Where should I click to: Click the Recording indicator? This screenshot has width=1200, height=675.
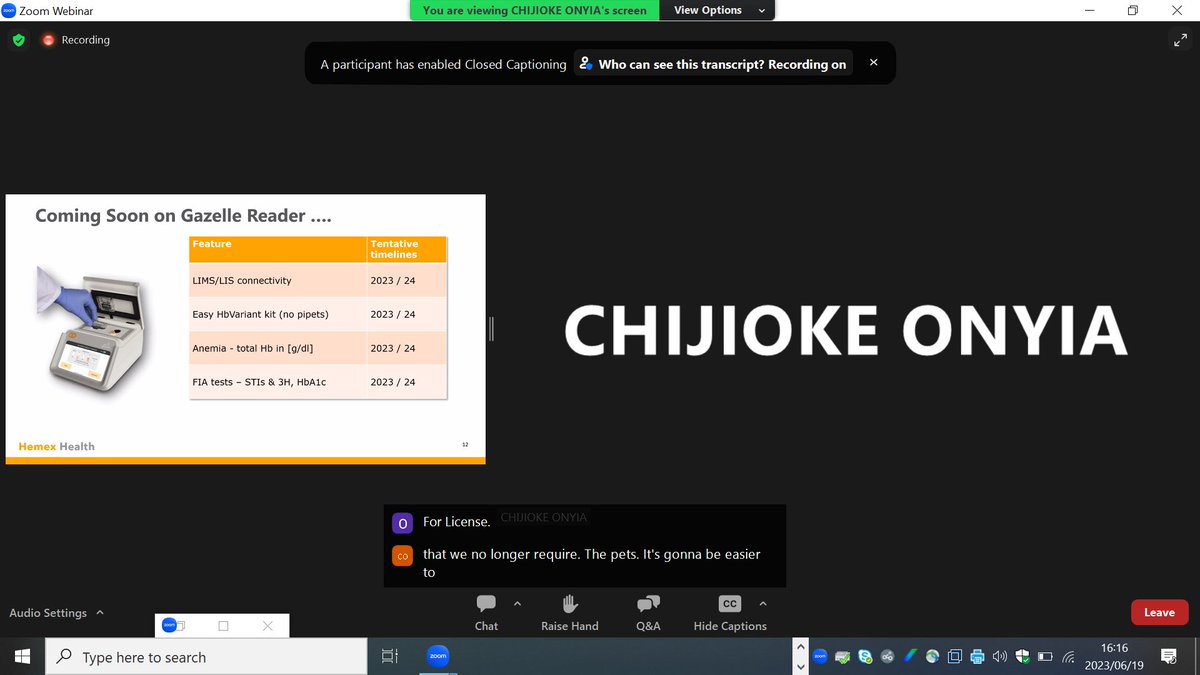pos(76,40)
